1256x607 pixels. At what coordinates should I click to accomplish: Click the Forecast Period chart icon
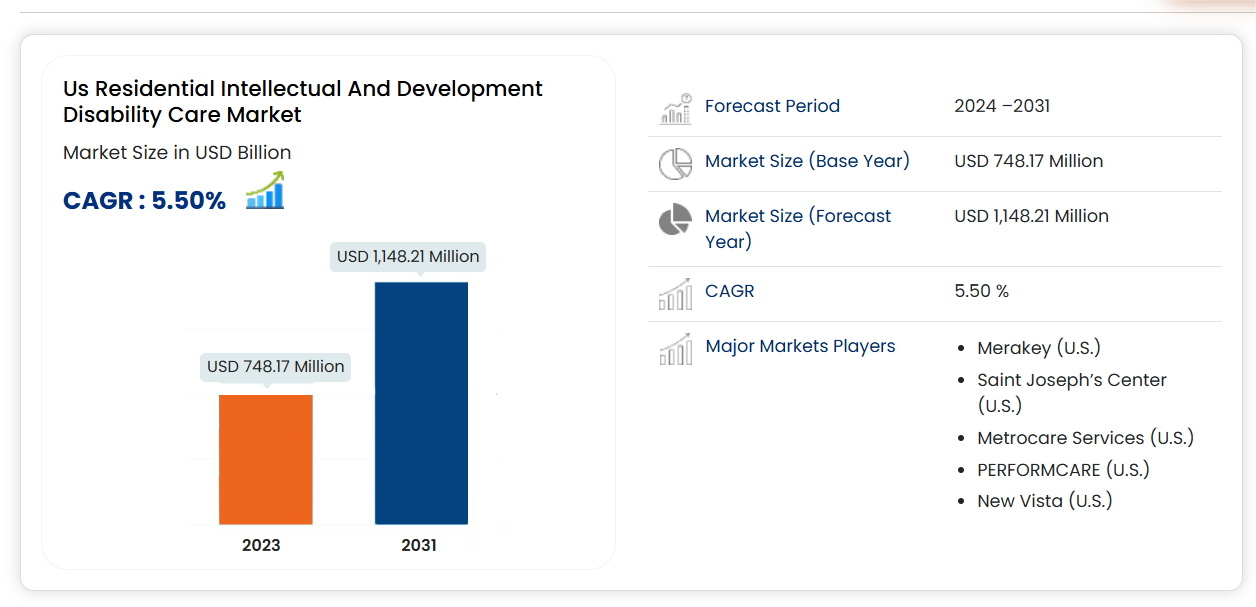point(676,108)
